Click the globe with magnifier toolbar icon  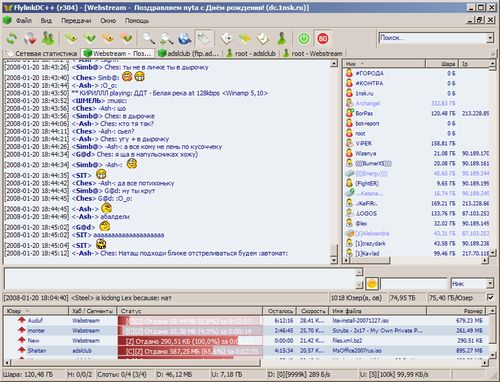[x=184, y=39]
